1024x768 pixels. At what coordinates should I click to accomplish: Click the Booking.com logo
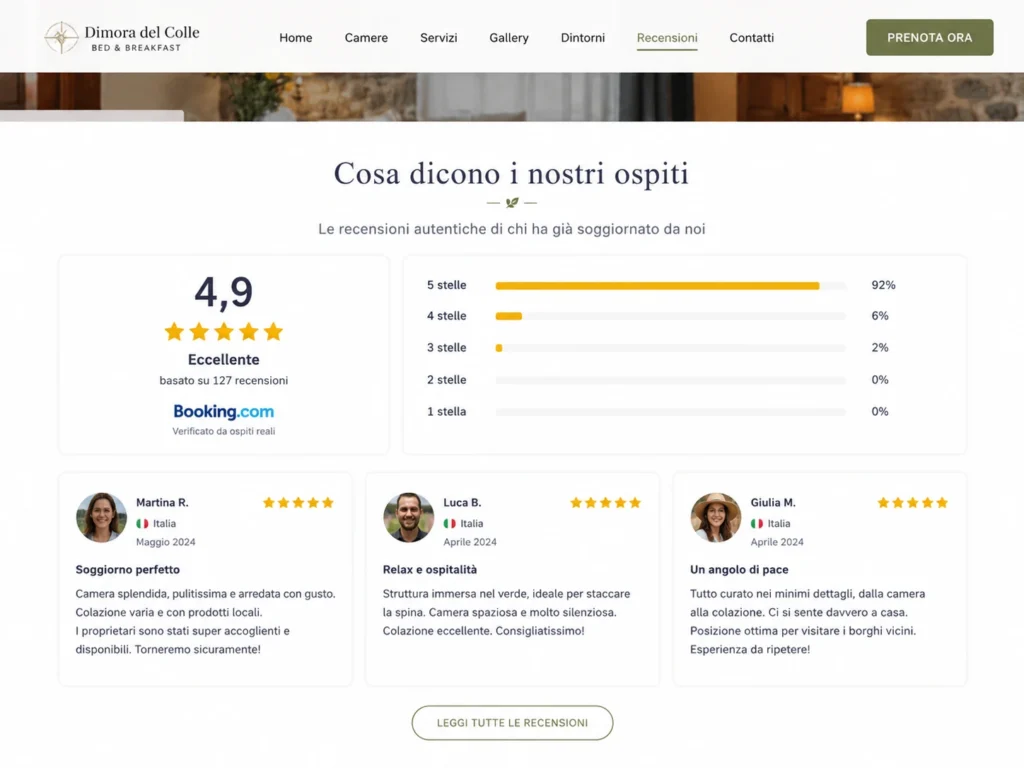coord(223,411)
